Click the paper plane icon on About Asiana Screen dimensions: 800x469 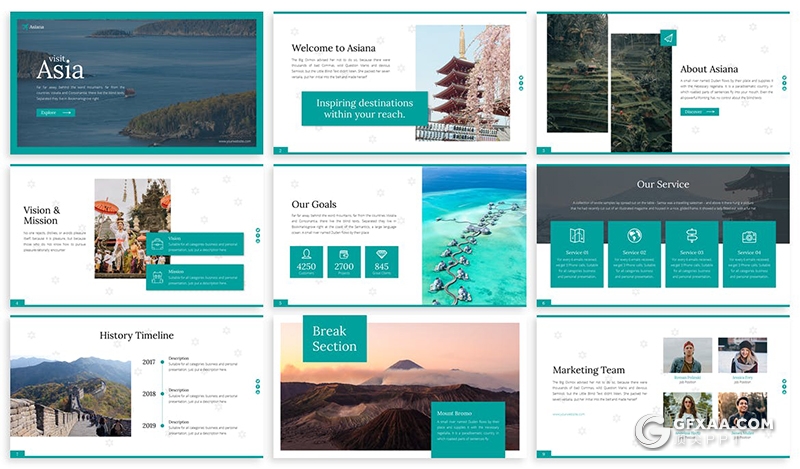668,38
